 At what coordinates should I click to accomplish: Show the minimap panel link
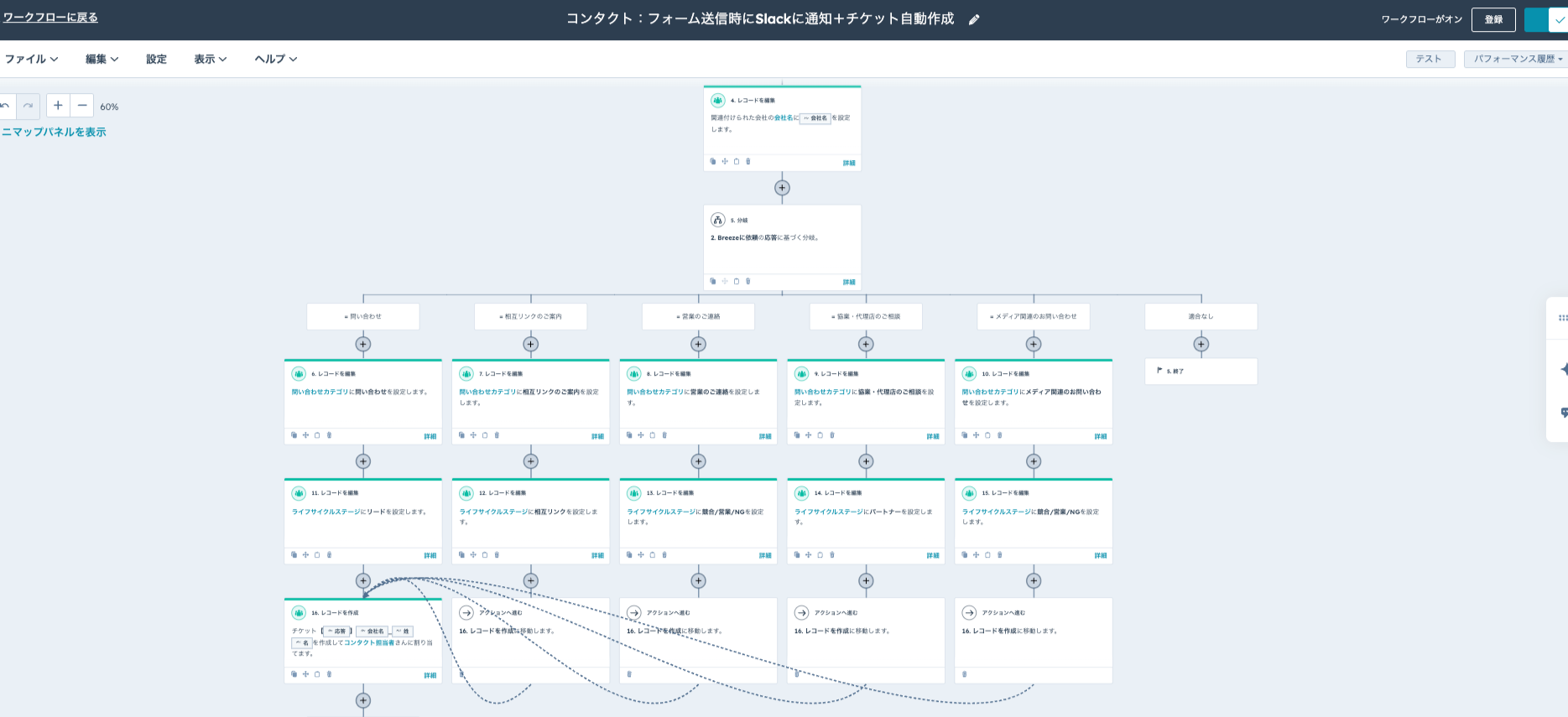(54, 132)
